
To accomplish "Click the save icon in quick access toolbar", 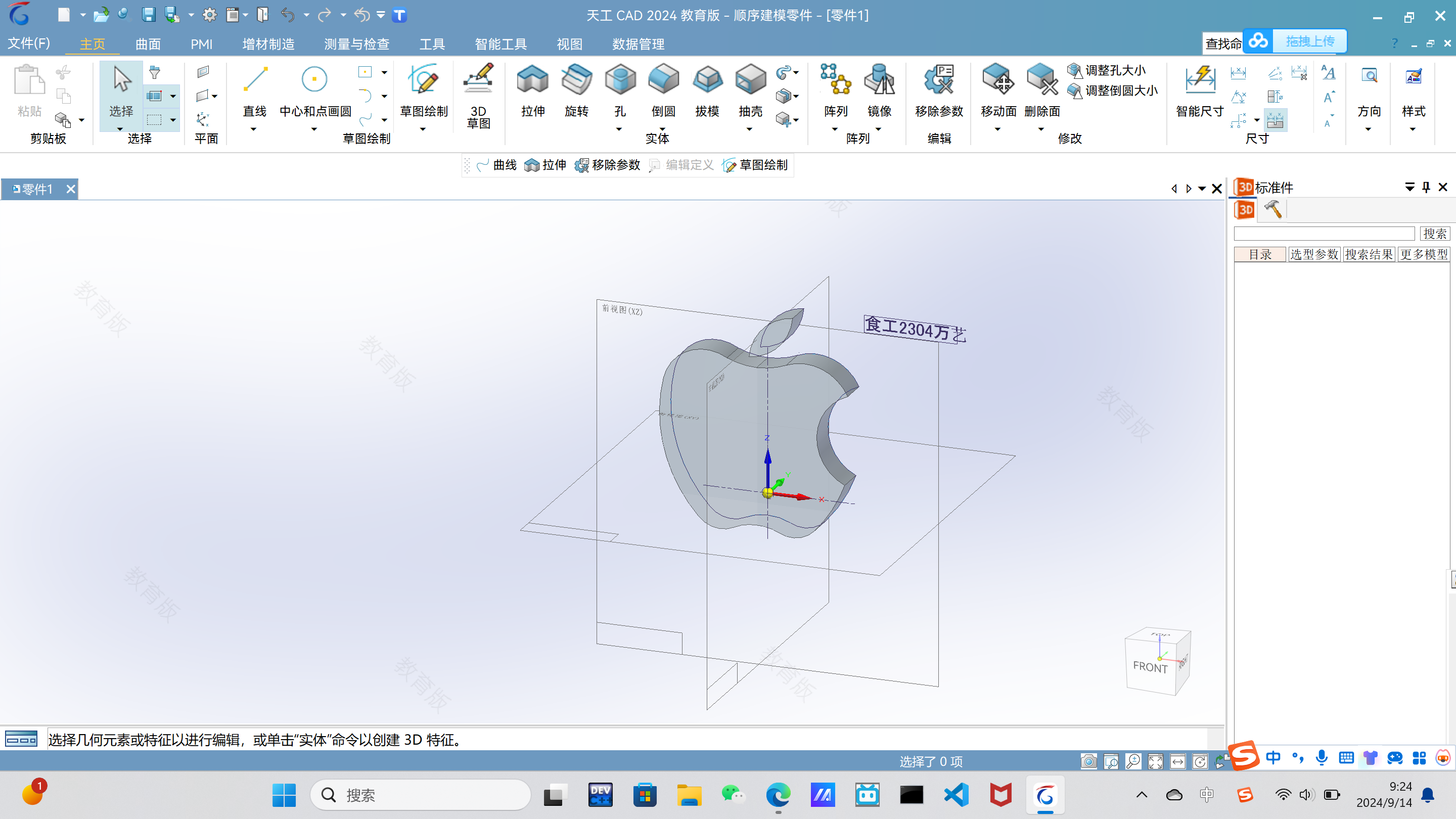I will click(148, 15).
